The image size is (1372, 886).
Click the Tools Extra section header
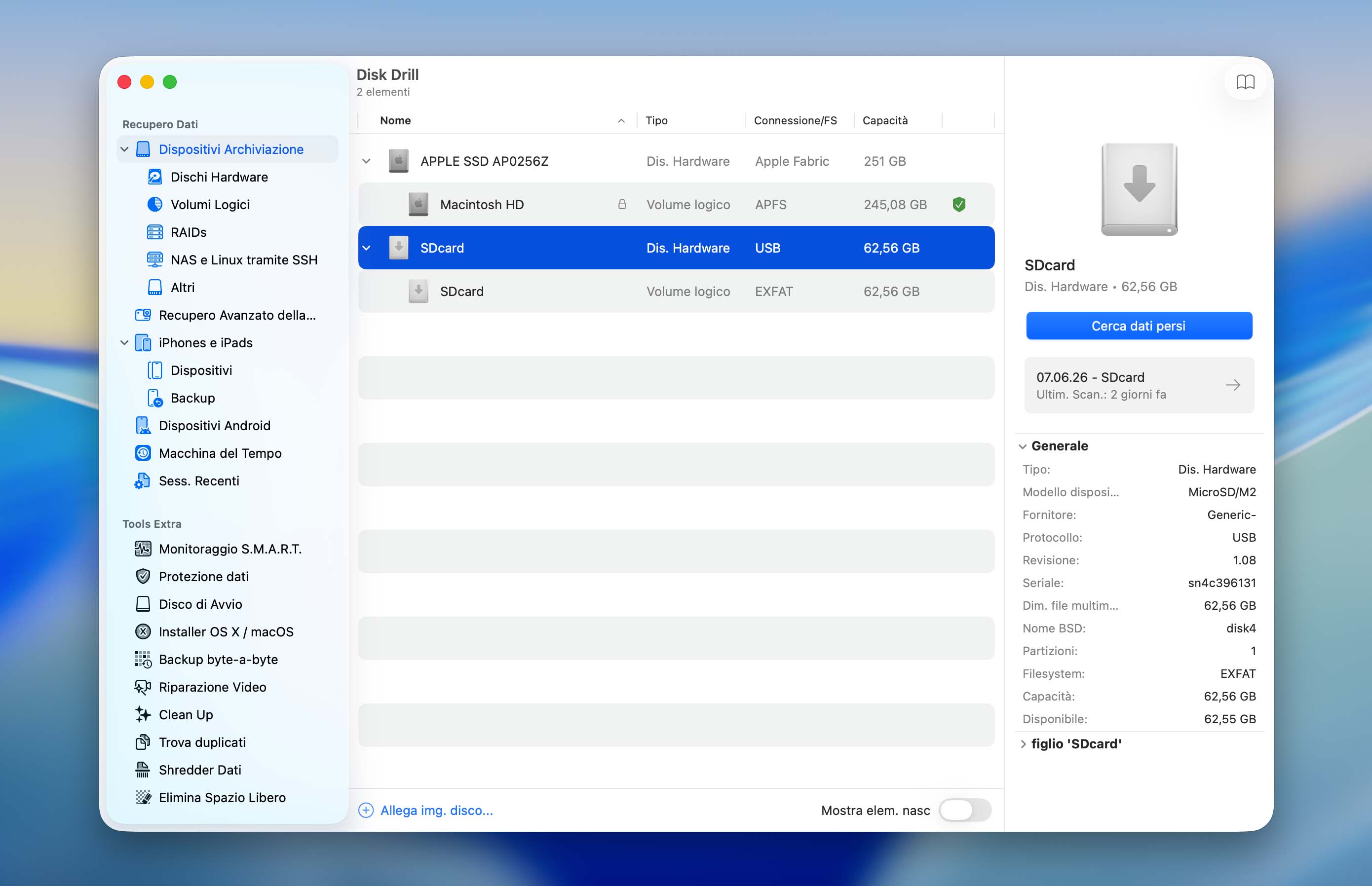(152, 523)
